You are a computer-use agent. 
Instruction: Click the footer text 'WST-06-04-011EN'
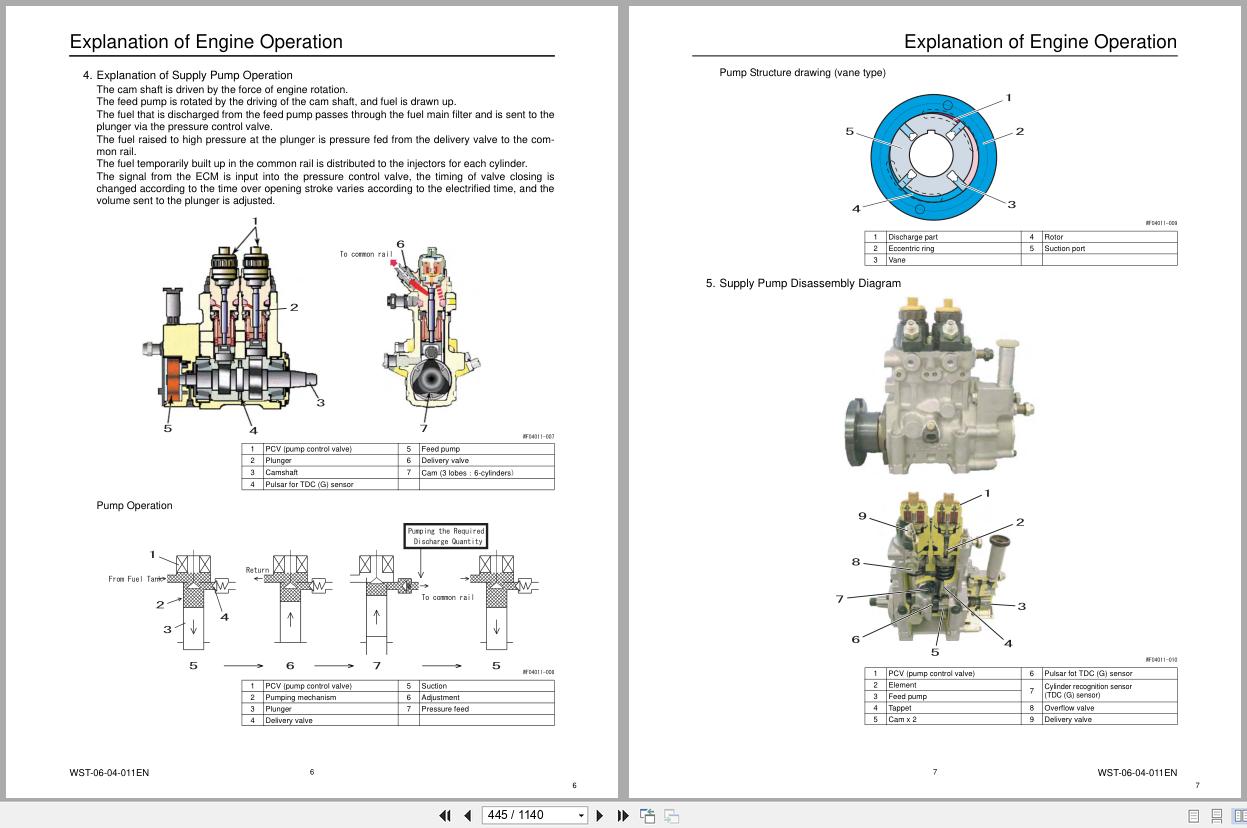tap(110, 772)
